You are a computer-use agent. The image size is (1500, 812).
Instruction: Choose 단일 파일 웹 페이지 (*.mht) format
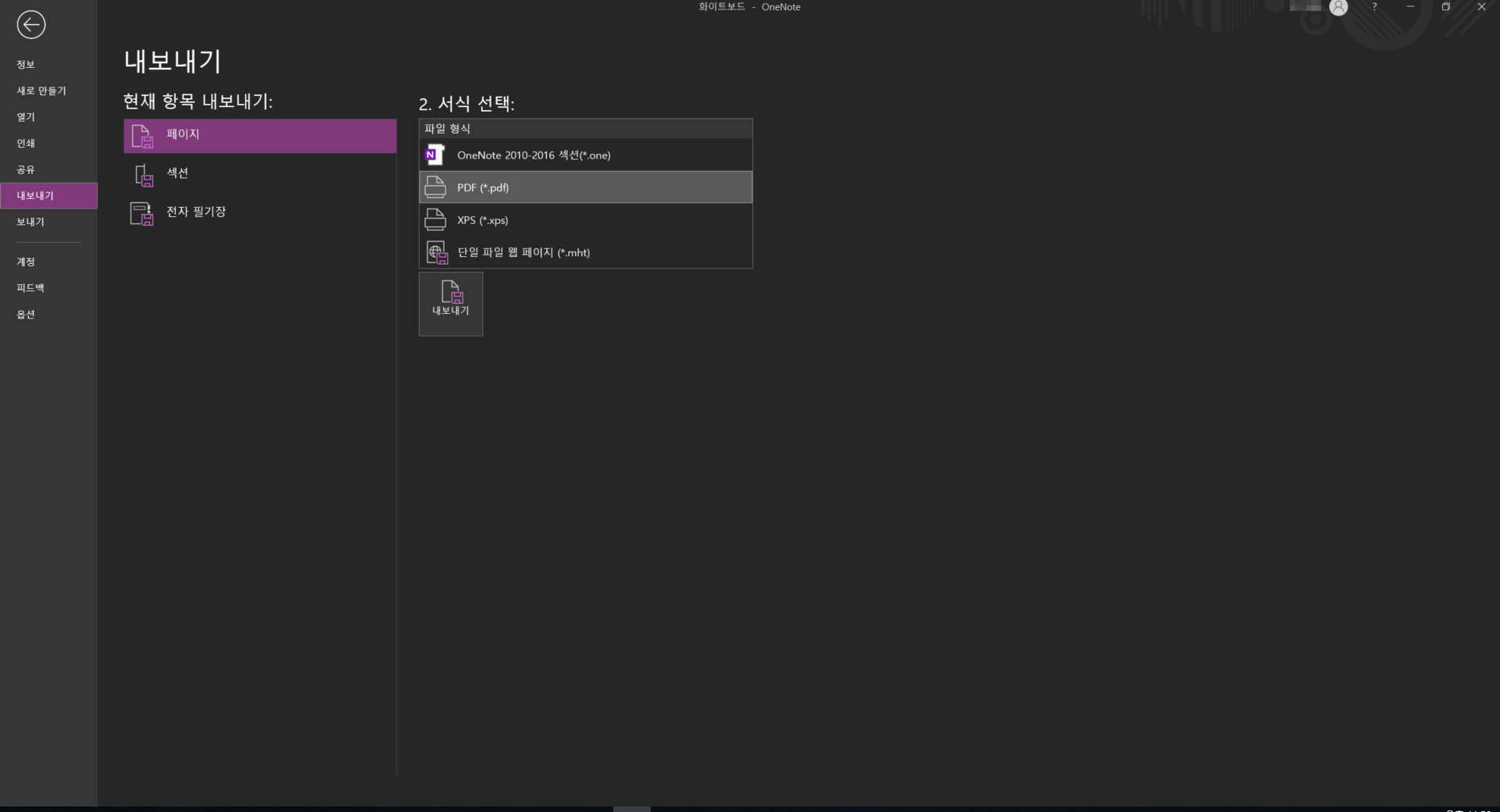point(586,252)
